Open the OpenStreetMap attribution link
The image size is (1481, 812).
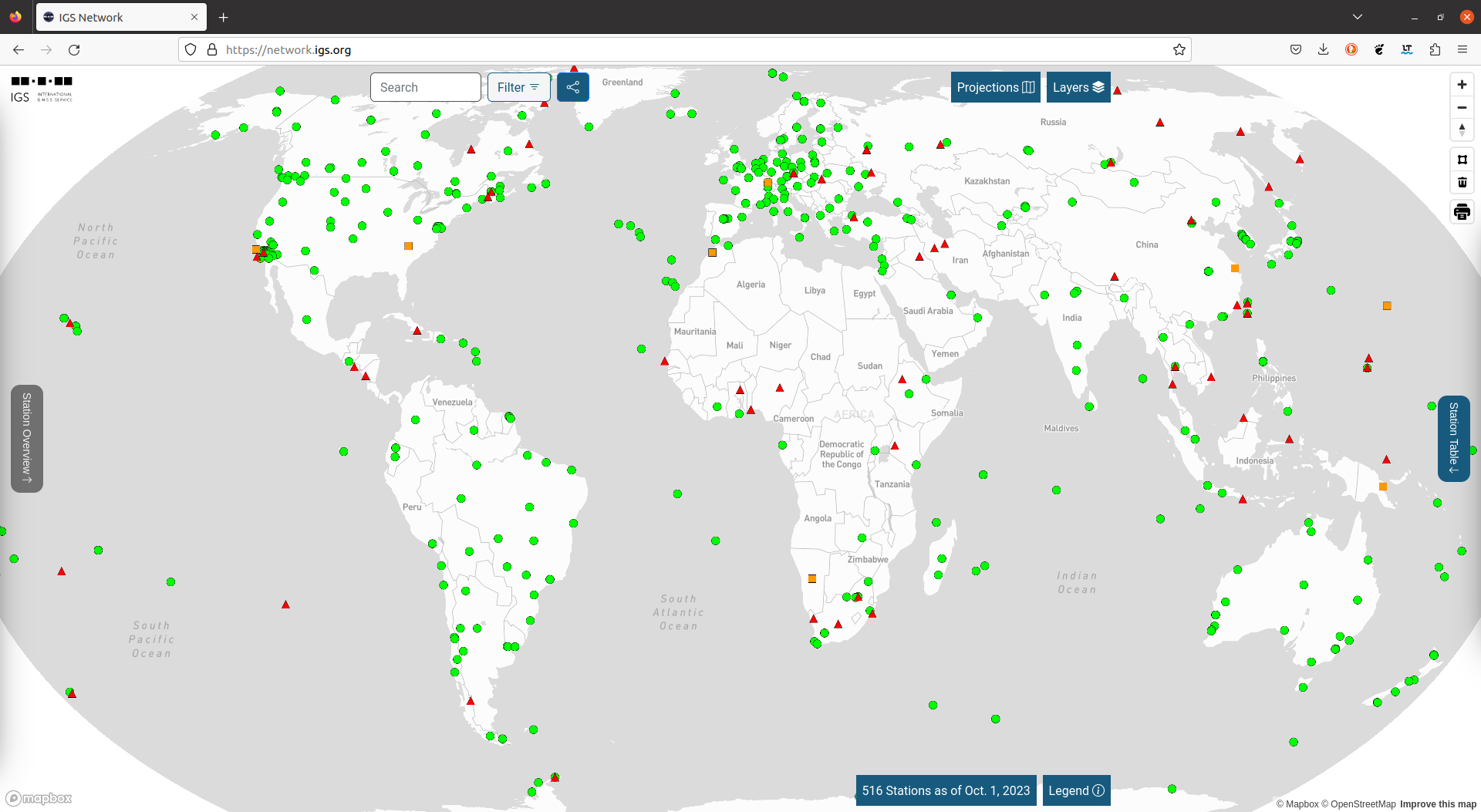click(x=1358, y=804)
